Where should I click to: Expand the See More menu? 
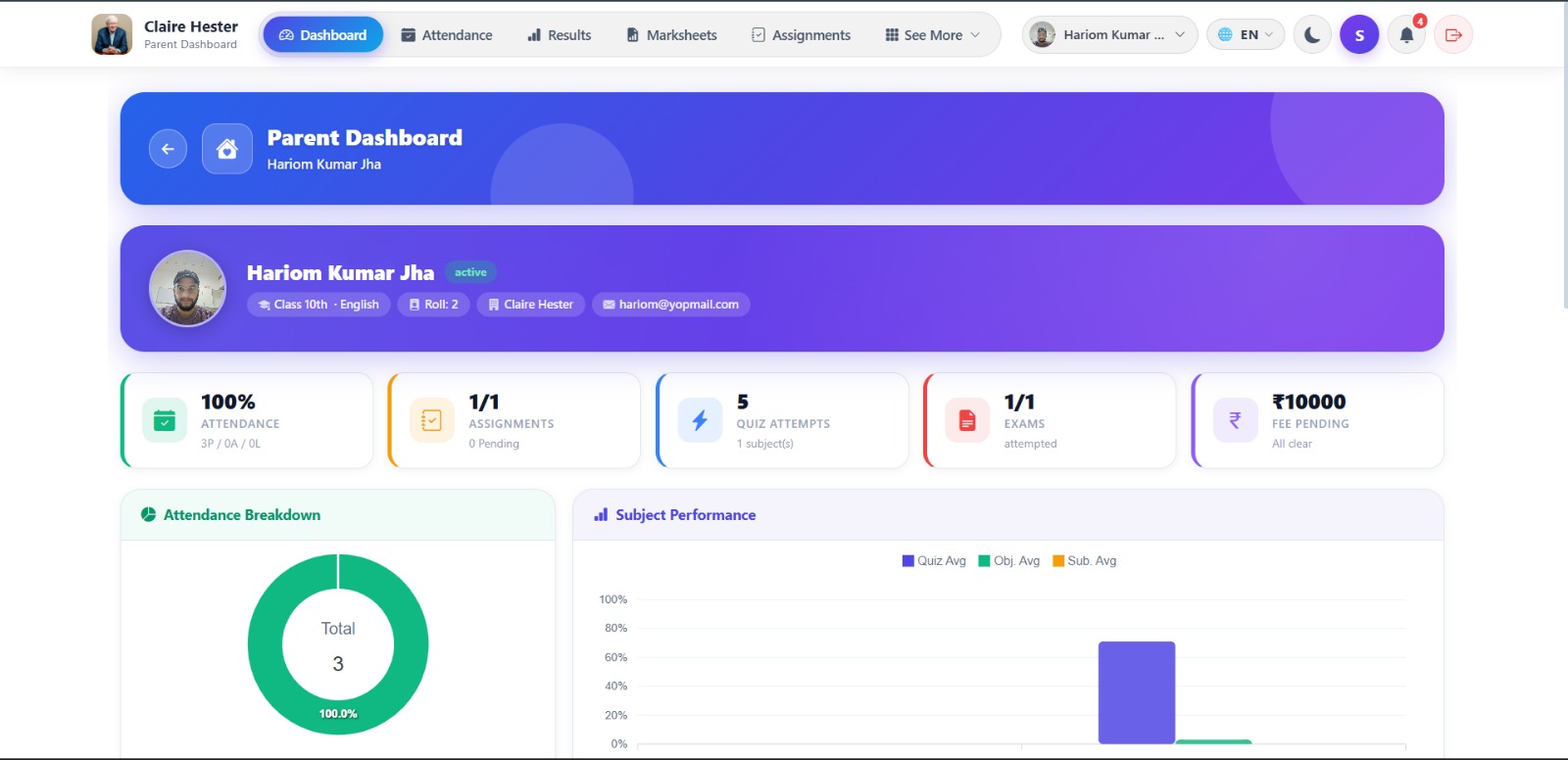932,35
